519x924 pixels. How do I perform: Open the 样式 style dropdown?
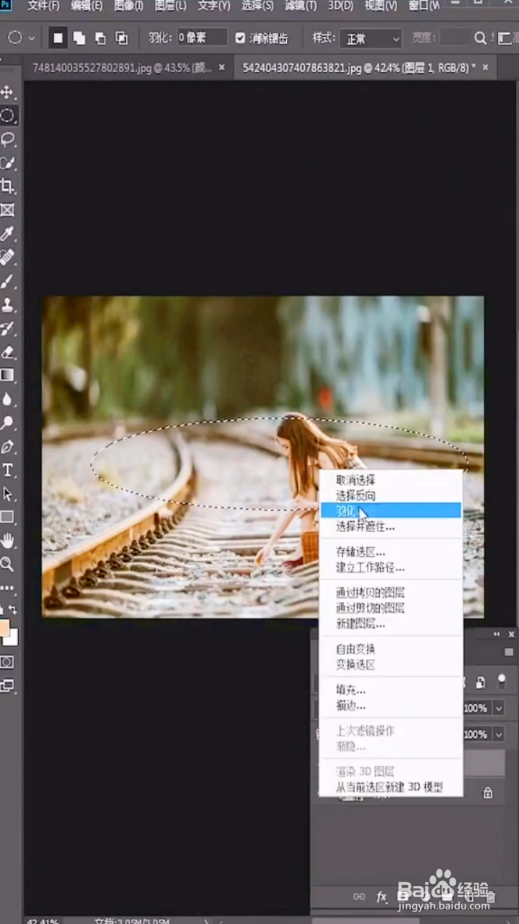click(x=371, y=39)
